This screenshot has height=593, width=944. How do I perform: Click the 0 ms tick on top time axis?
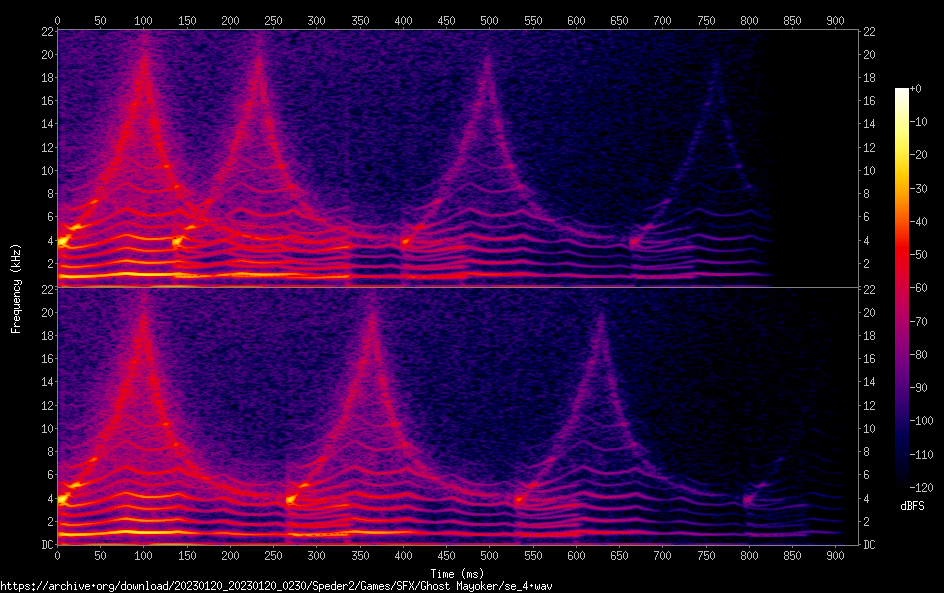(58, 19)
